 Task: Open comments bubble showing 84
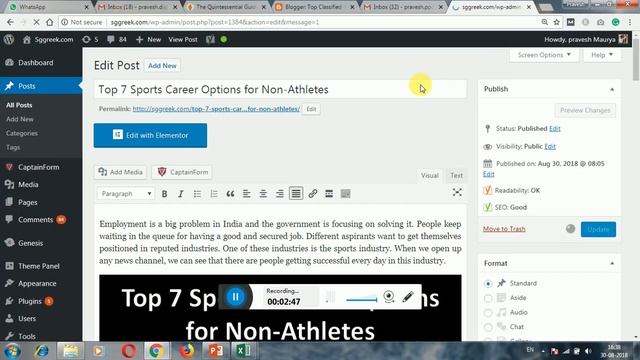tap(117, 40)
